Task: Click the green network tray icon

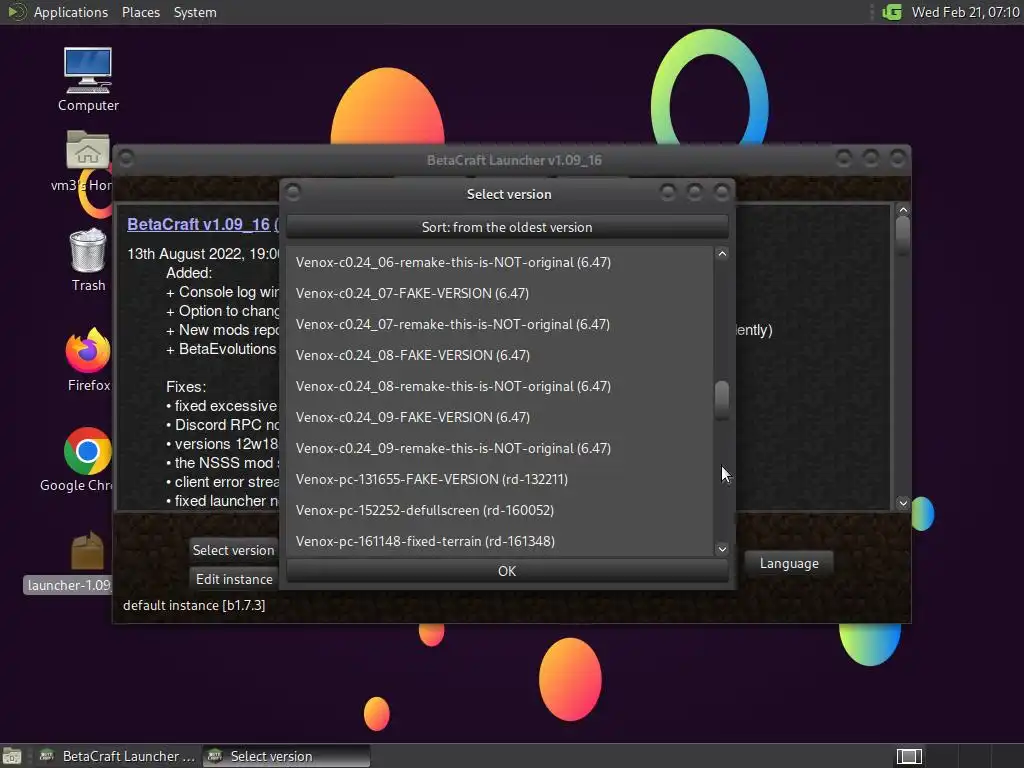Action: pyautogui.click(x=891, y=12)
